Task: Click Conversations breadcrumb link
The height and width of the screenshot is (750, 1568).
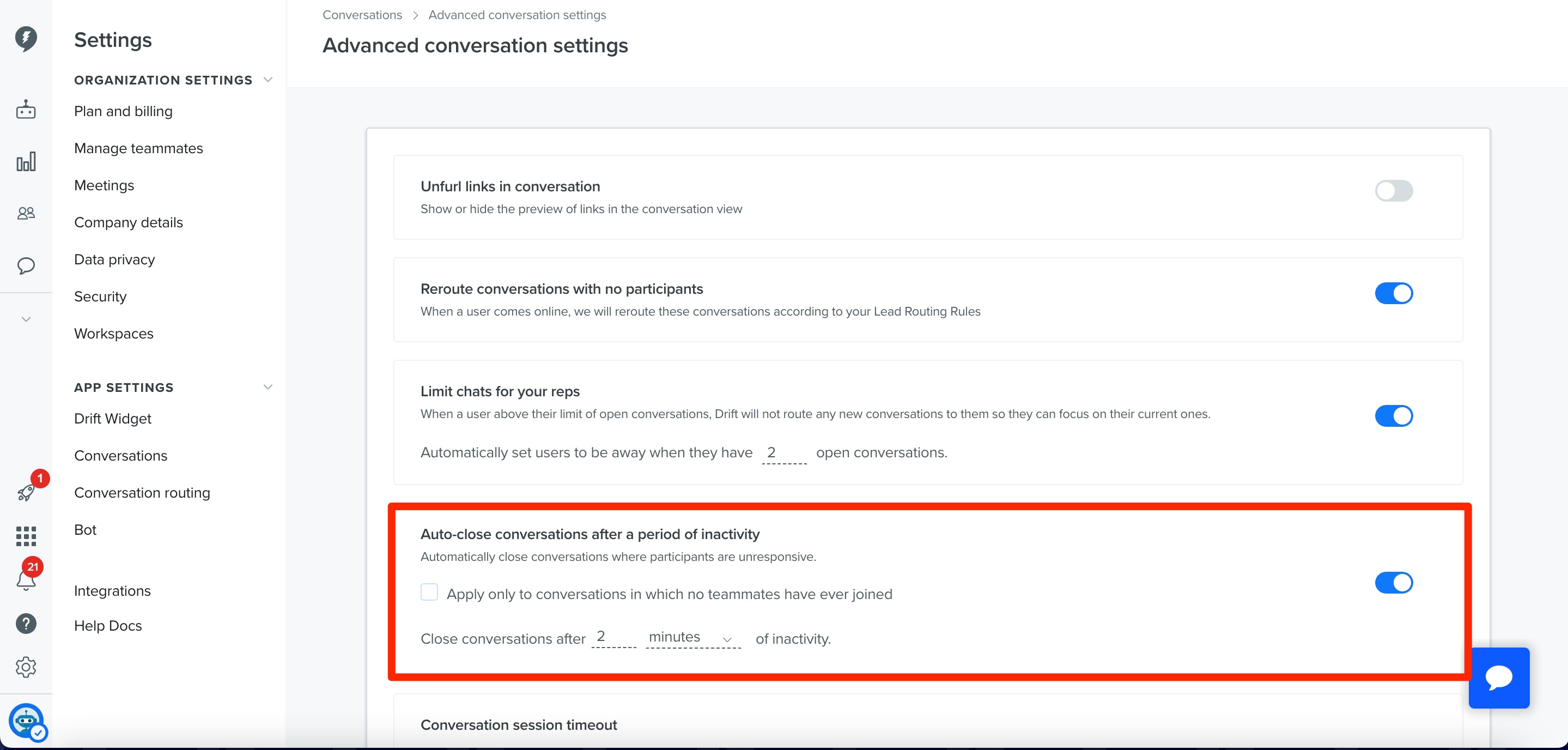Action: (362, 15)
